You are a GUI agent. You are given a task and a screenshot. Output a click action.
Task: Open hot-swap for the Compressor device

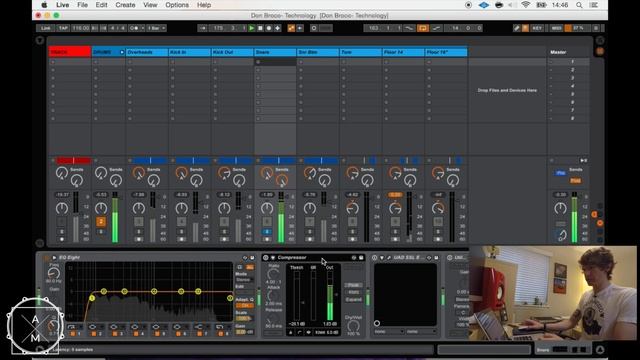pos(354,258)
